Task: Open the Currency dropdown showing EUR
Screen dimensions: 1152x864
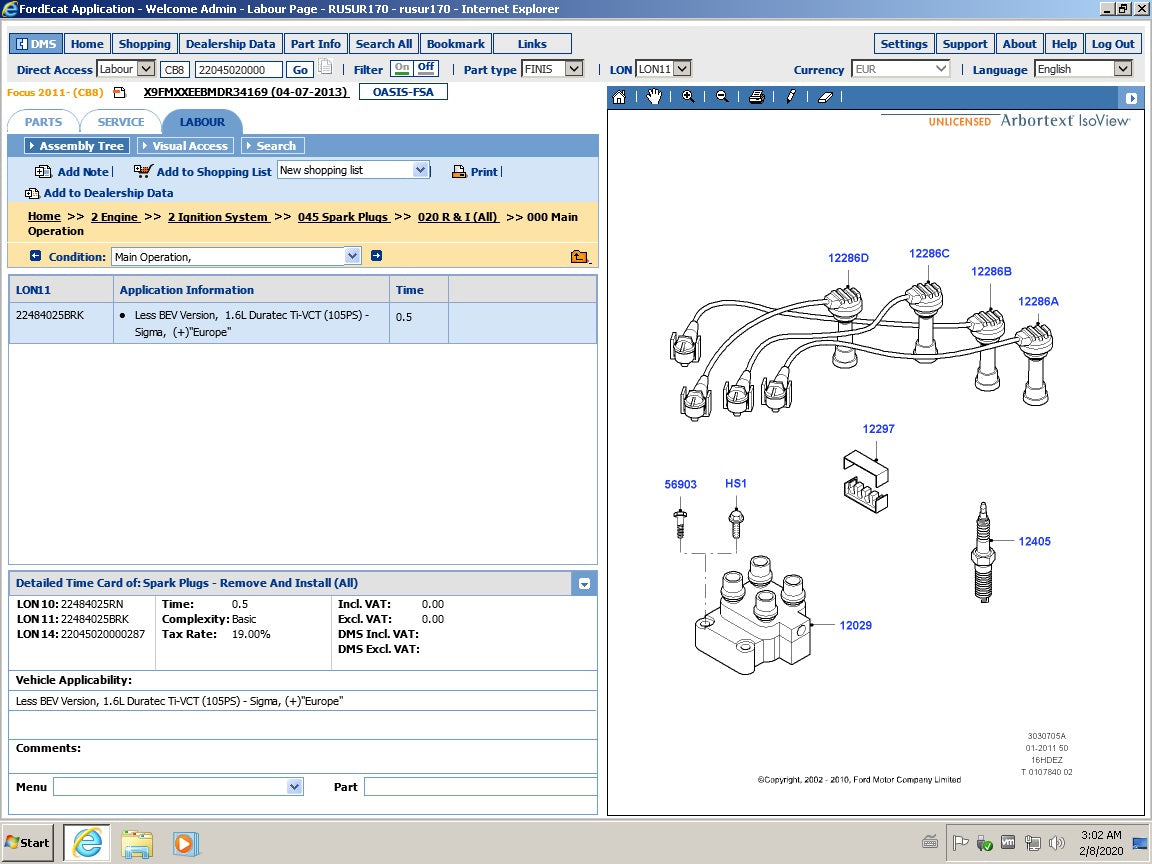Action: (941, 70)
